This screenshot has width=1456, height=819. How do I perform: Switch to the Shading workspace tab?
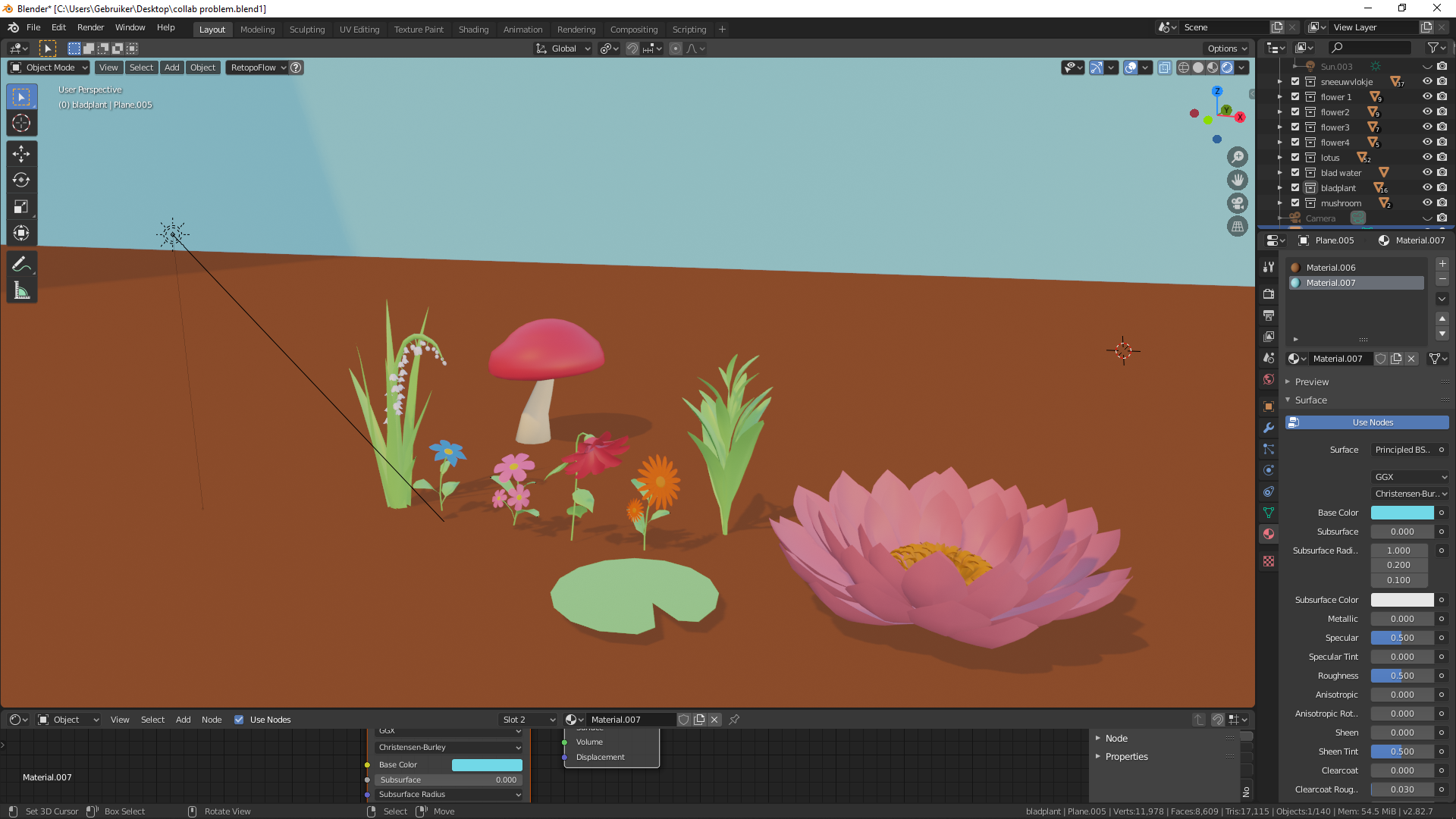tap(473, 30)
